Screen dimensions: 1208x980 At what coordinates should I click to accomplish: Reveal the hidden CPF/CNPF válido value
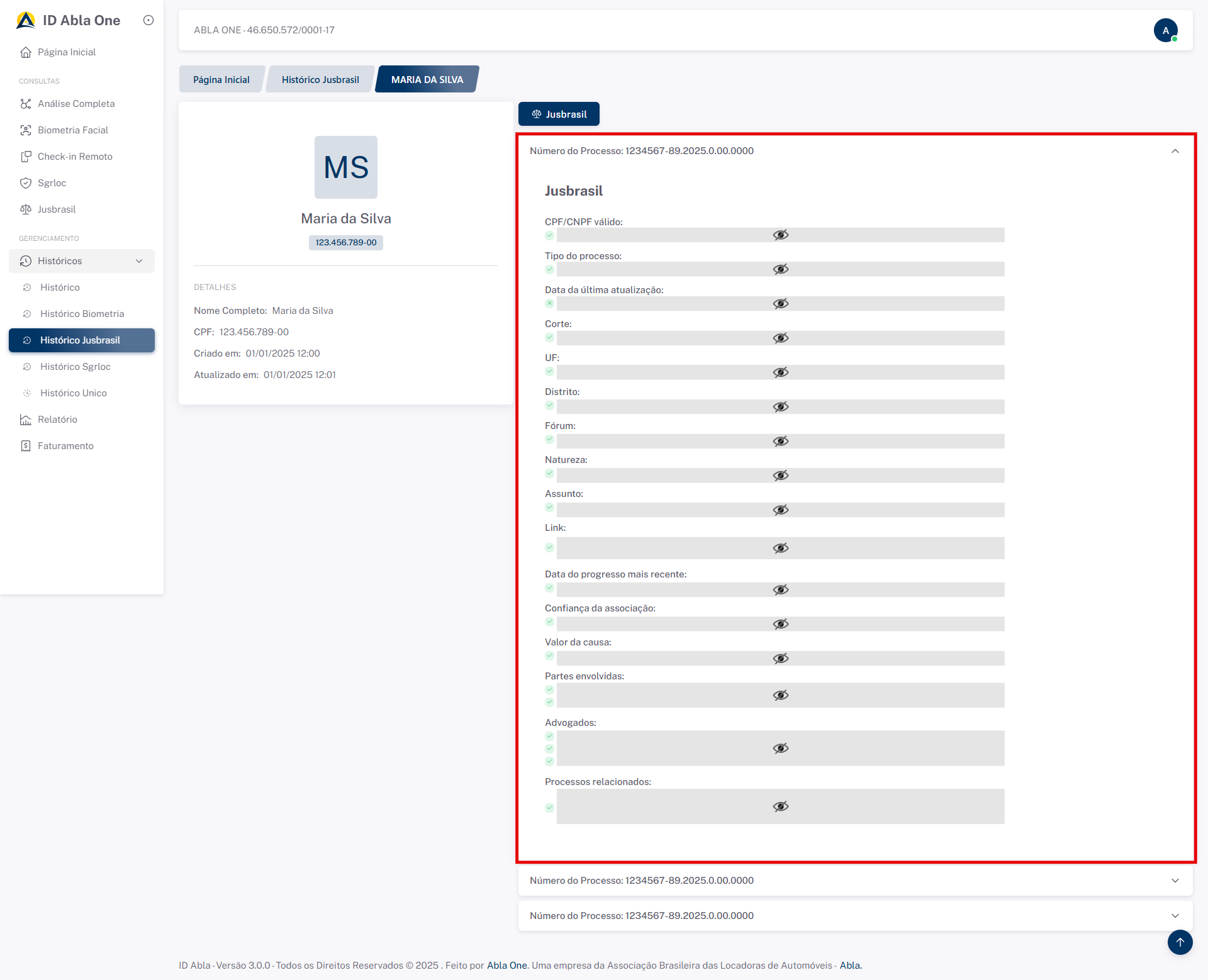(x=780, y=235)
